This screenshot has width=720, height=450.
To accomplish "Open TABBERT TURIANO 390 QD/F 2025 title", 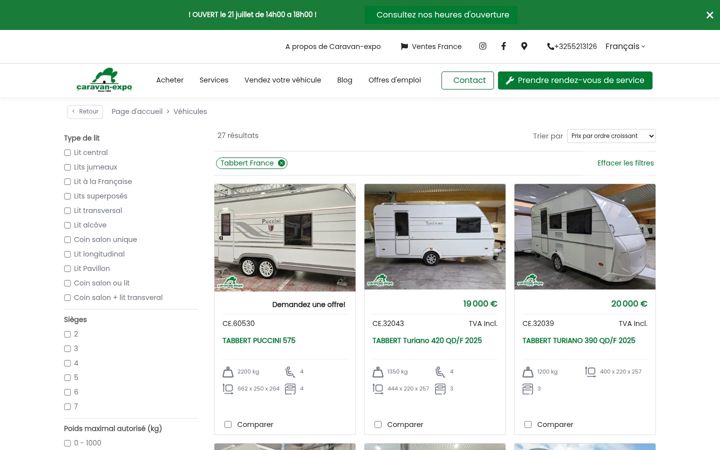I will pyautogui.click(x=579, y=340).
